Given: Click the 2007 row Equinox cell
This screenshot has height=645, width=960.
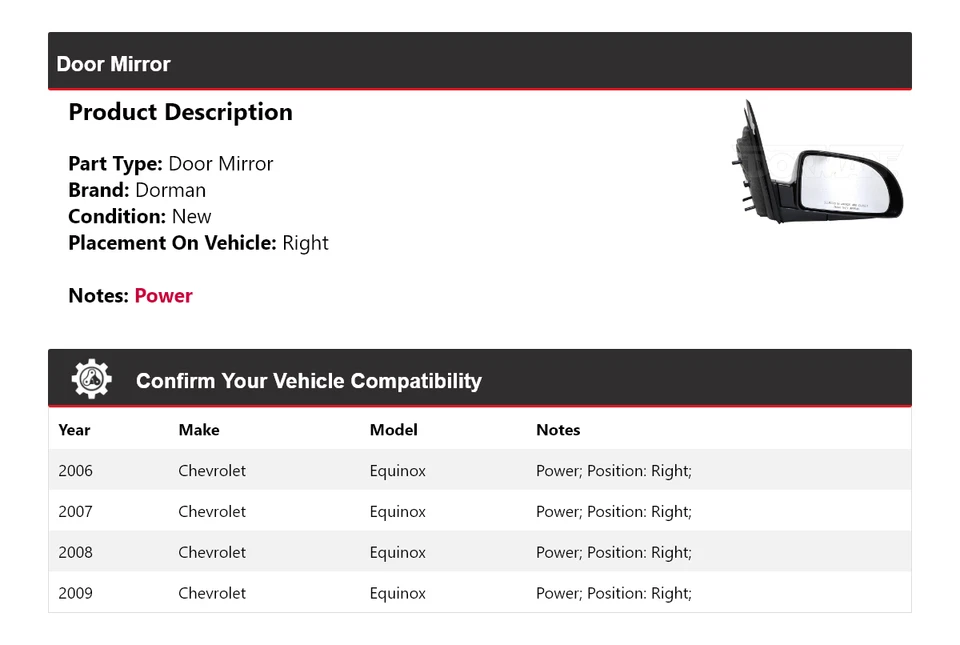Looking at the screenshot, I should 397,511.
